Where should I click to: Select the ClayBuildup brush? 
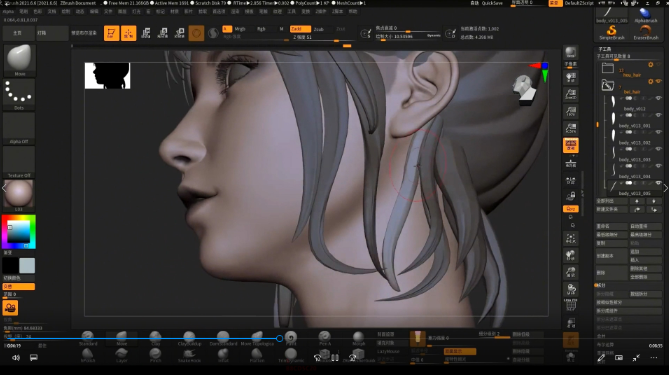click(189, 338)
